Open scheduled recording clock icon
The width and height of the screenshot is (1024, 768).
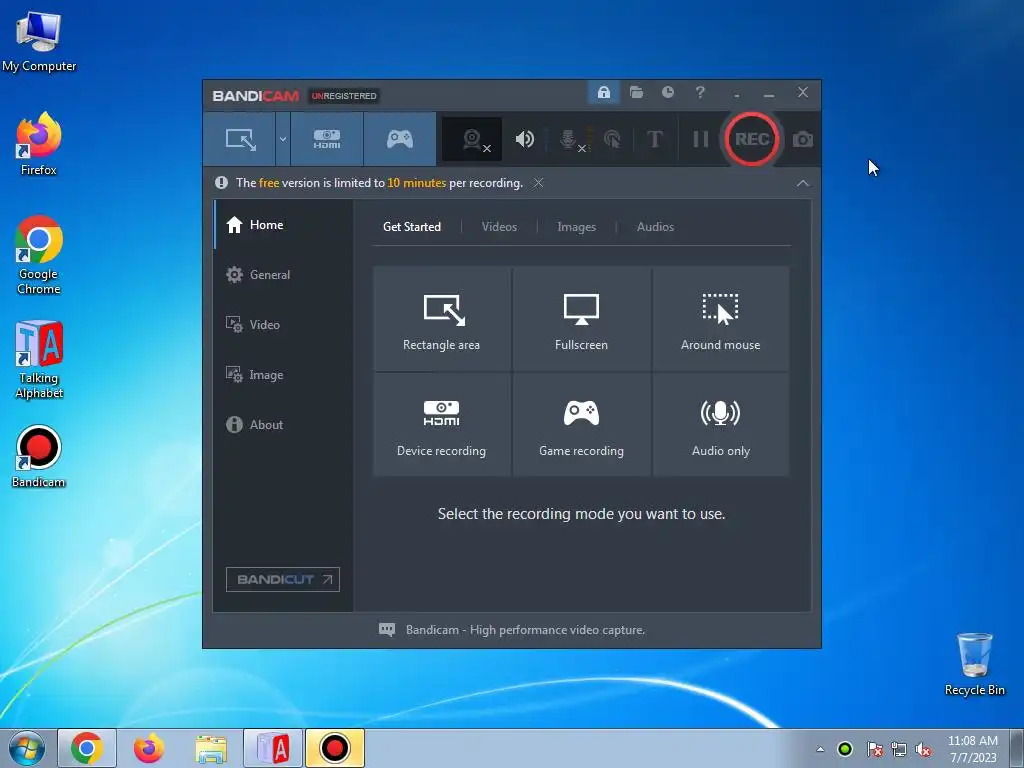click(x=667, y=92)
